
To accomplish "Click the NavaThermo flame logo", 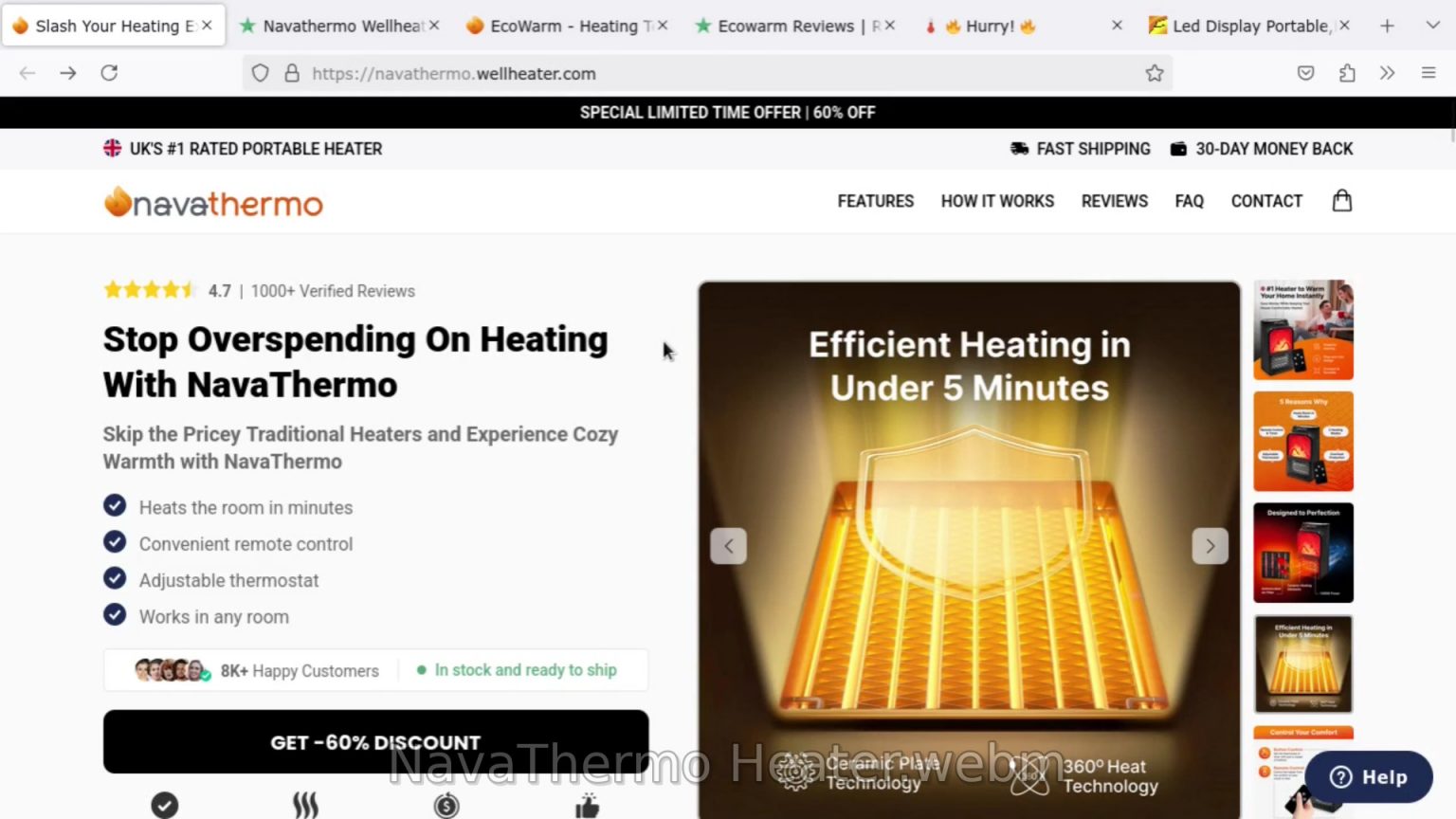I will [117, 200].
